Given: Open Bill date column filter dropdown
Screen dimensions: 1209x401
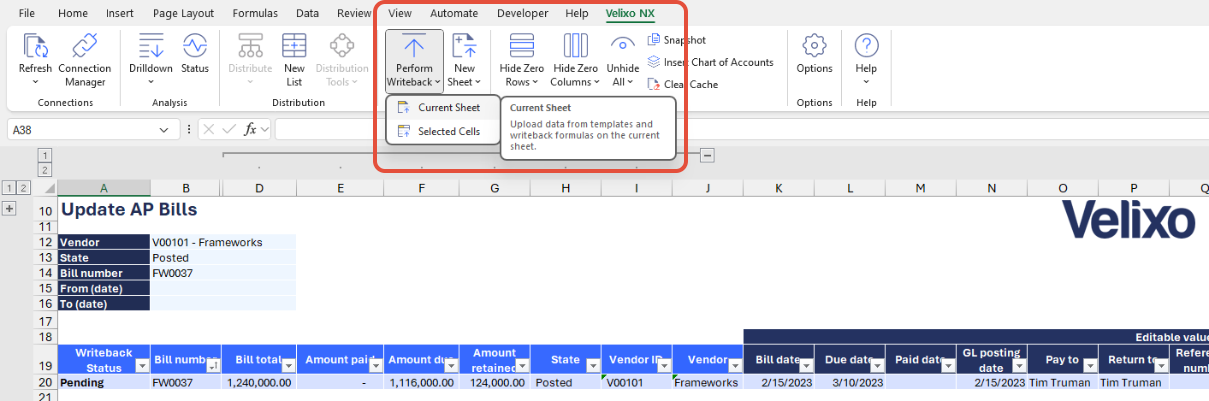Looking at the screenshot, I should (806, 366).
